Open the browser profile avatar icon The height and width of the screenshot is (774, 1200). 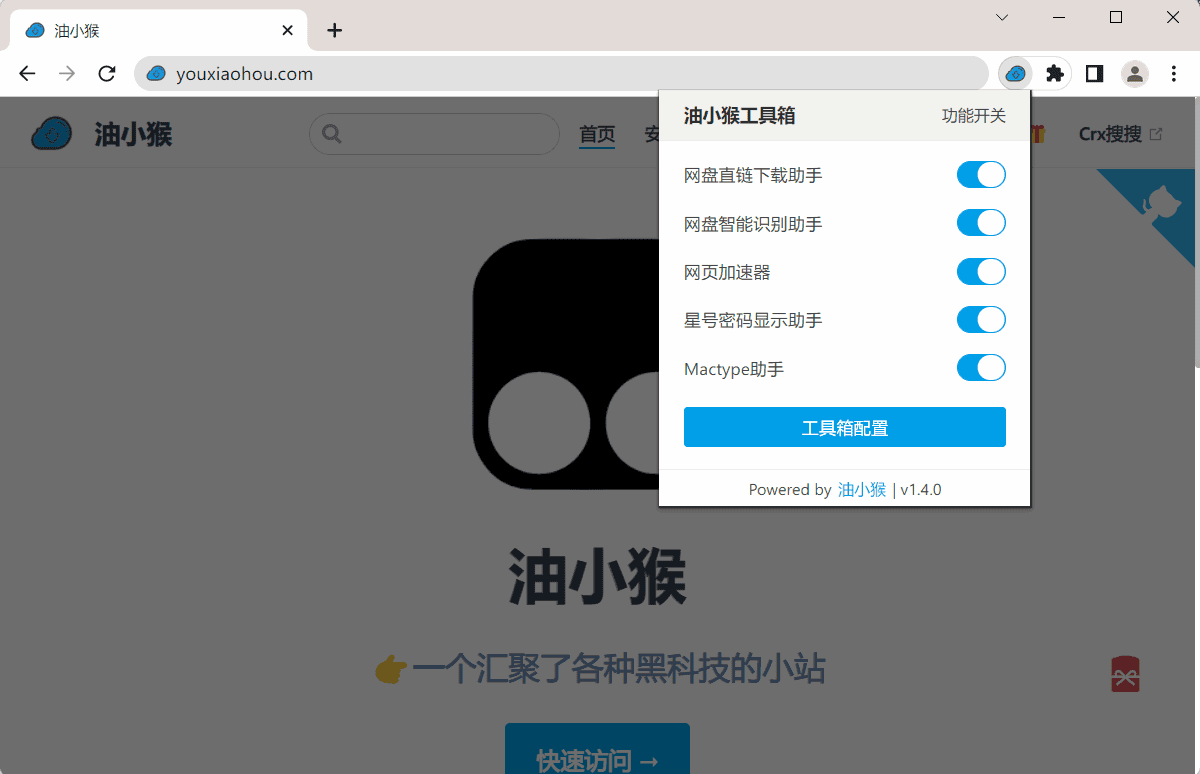1134,73
